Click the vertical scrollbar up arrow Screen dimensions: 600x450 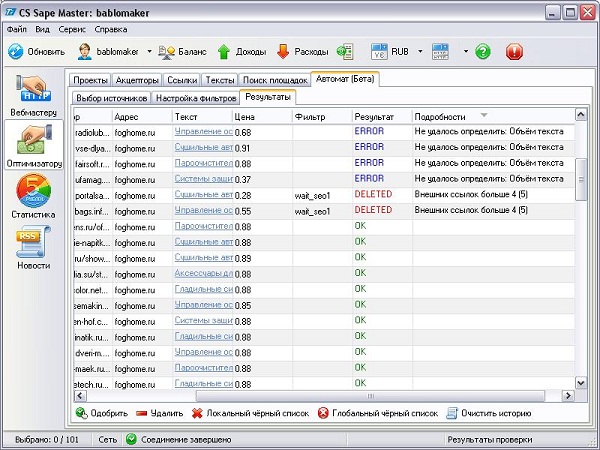[581, 114]
